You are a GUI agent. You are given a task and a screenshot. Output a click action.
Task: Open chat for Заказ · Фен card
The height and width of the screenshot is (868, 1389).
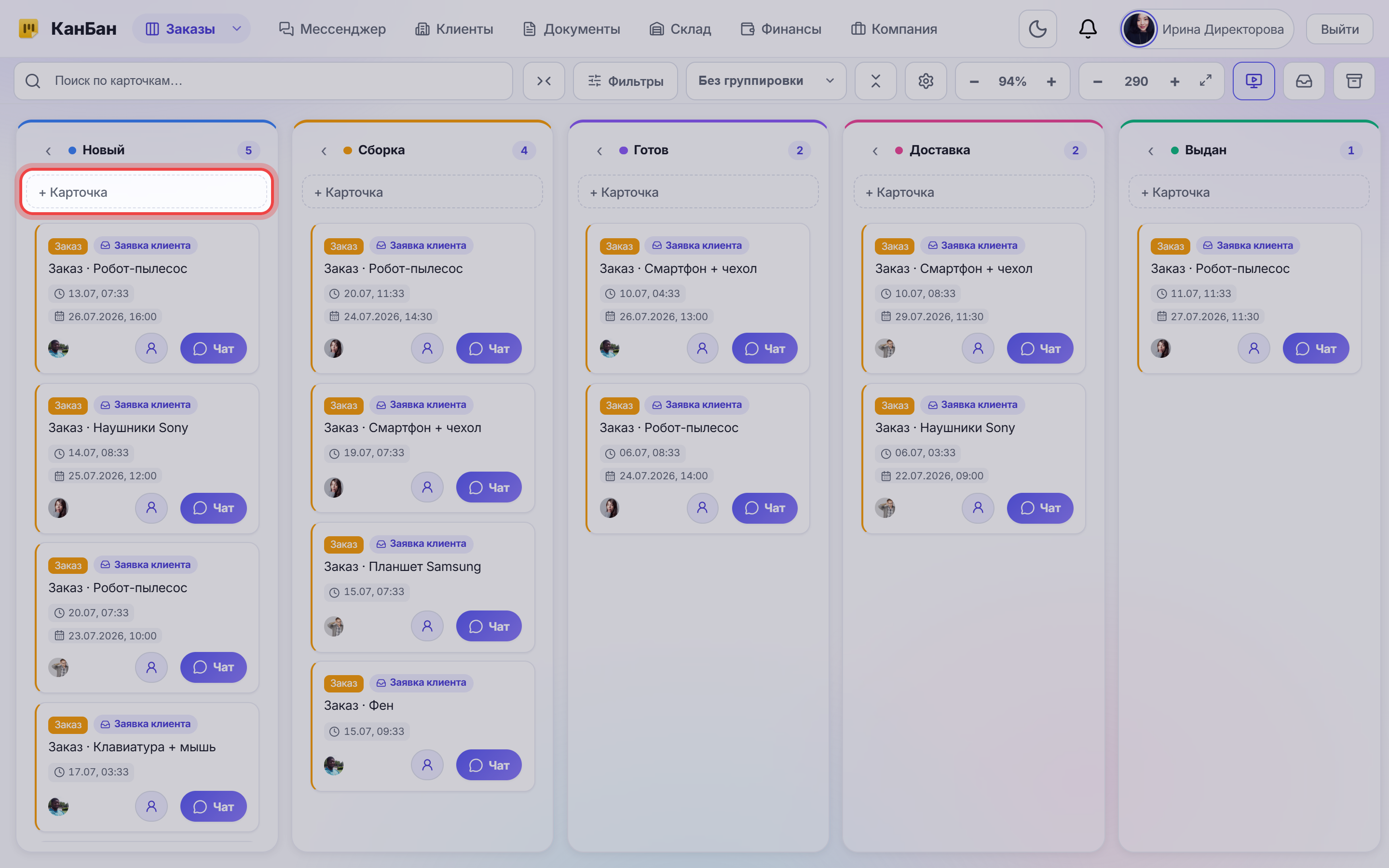[489, 765]
